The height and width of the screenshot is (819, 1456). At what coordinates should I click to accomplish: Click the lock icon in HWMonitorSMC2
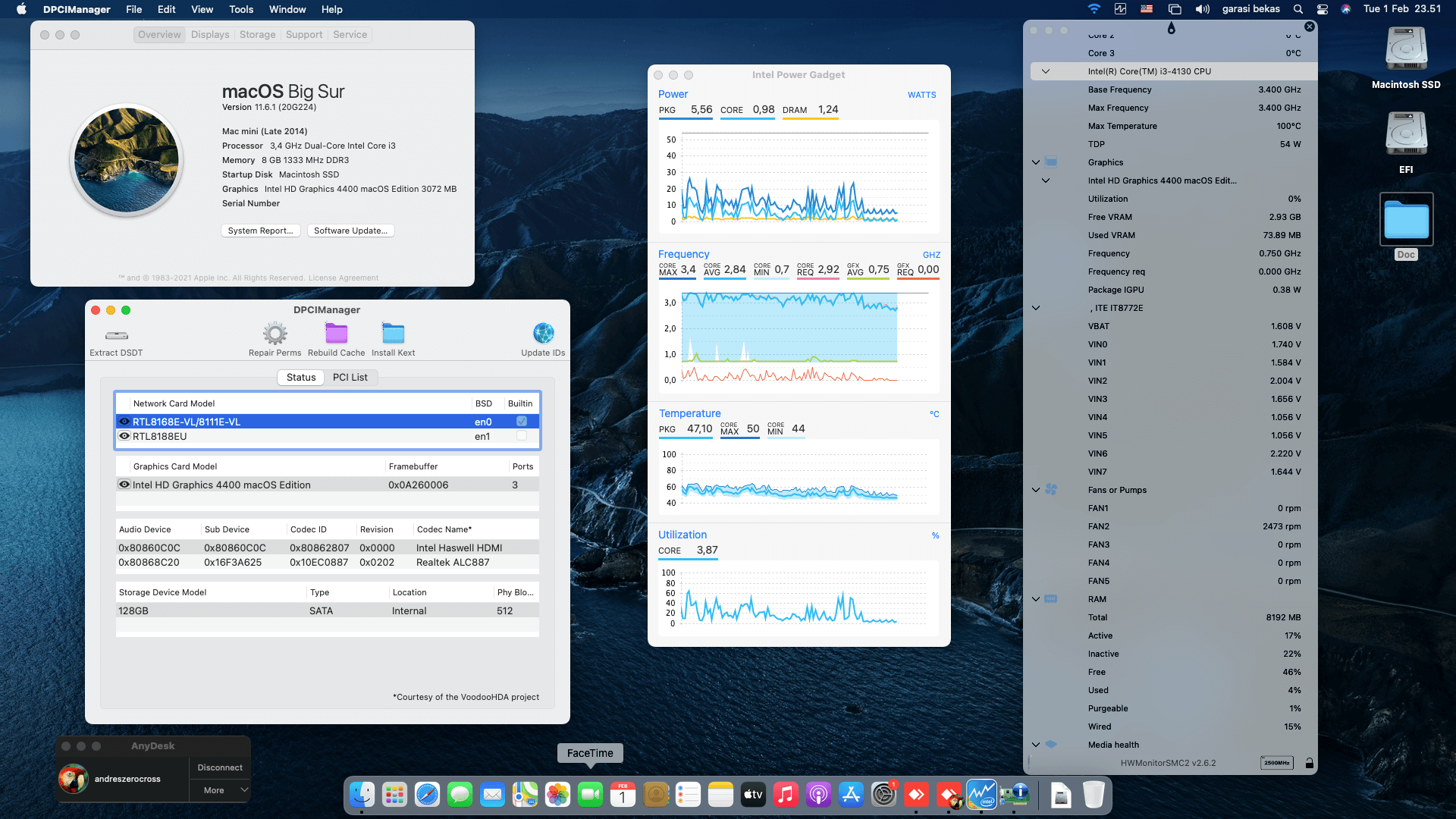(x=1309, y=763)
